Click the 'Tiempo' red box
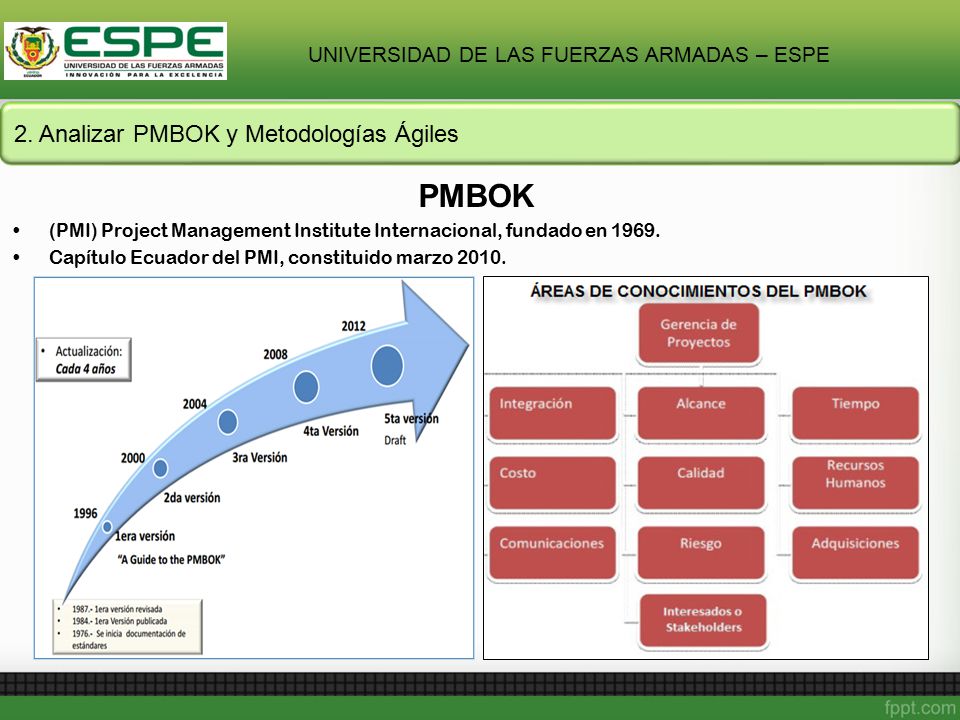 click(855, 413)
